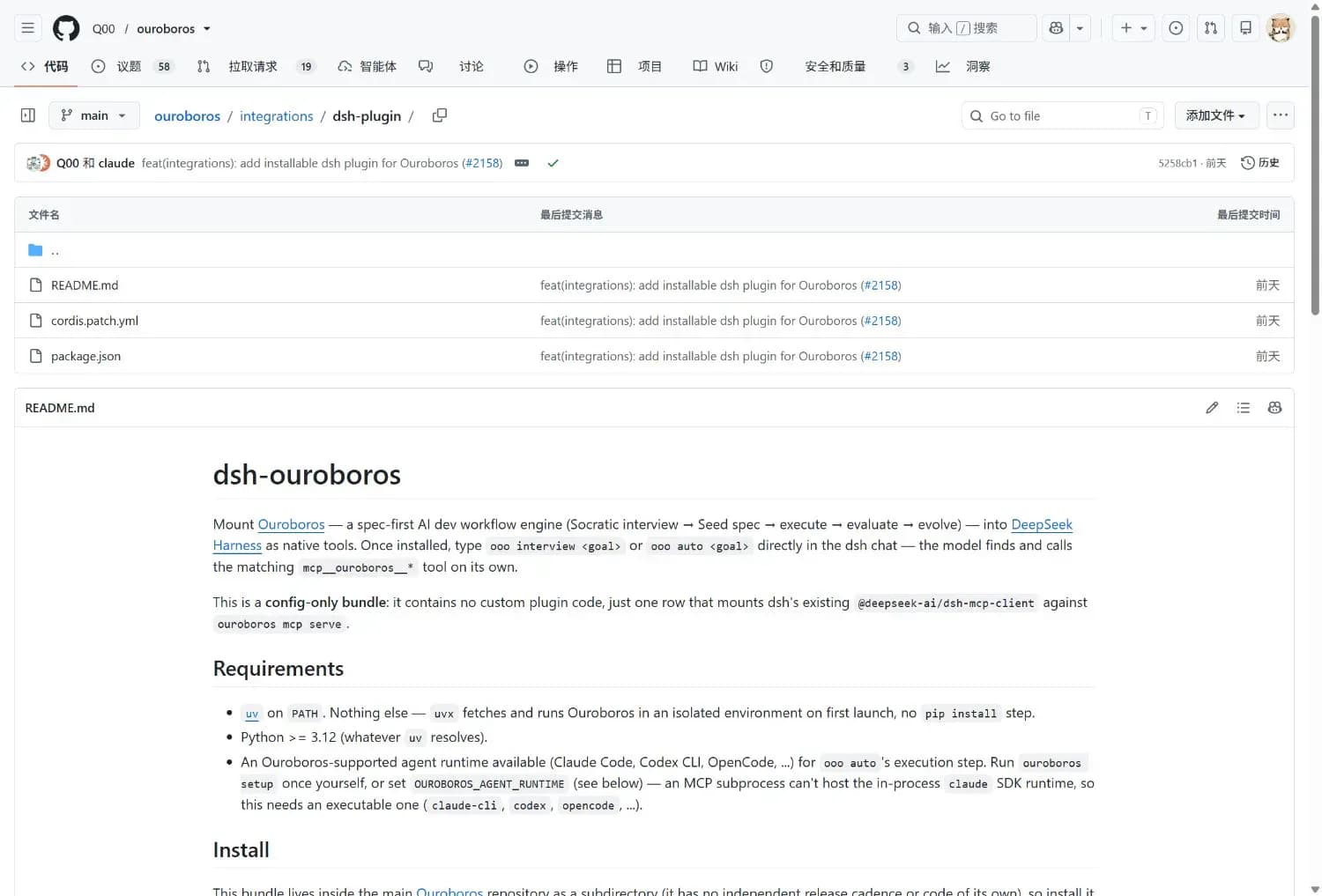Screen dimensions: 1322x896
Task: Expand the create new plus dropdown
Action: 1133,28
